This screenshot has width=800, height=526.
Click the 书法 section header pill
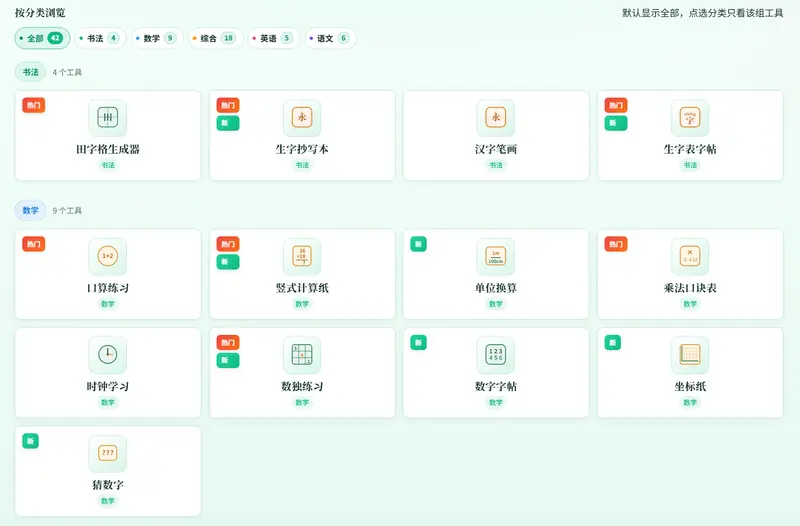tap(31, 72)
